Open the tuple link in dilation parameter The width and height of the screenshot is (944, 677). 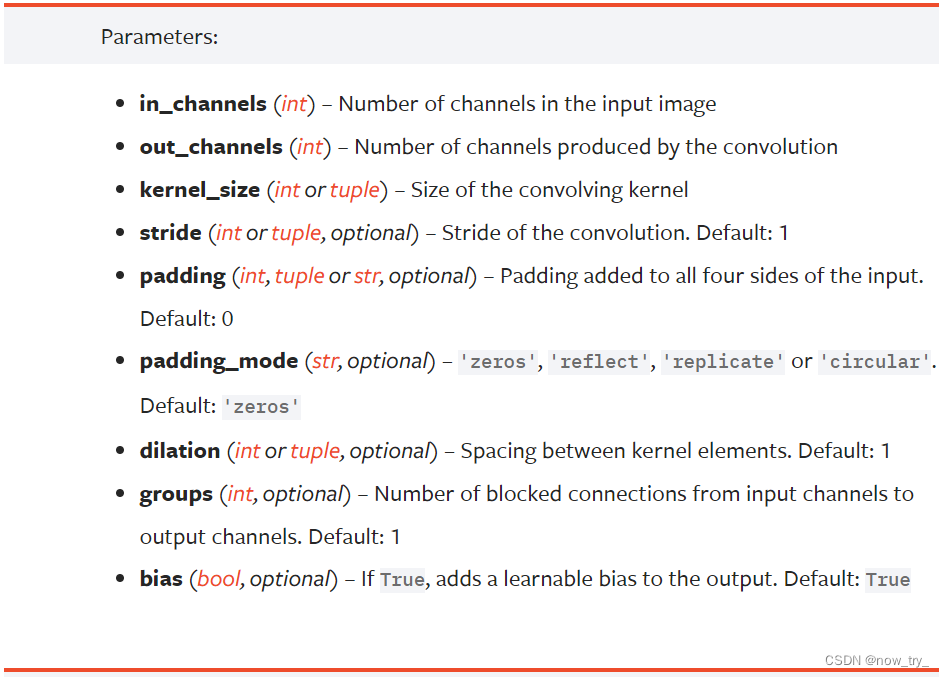click(315, 451)
